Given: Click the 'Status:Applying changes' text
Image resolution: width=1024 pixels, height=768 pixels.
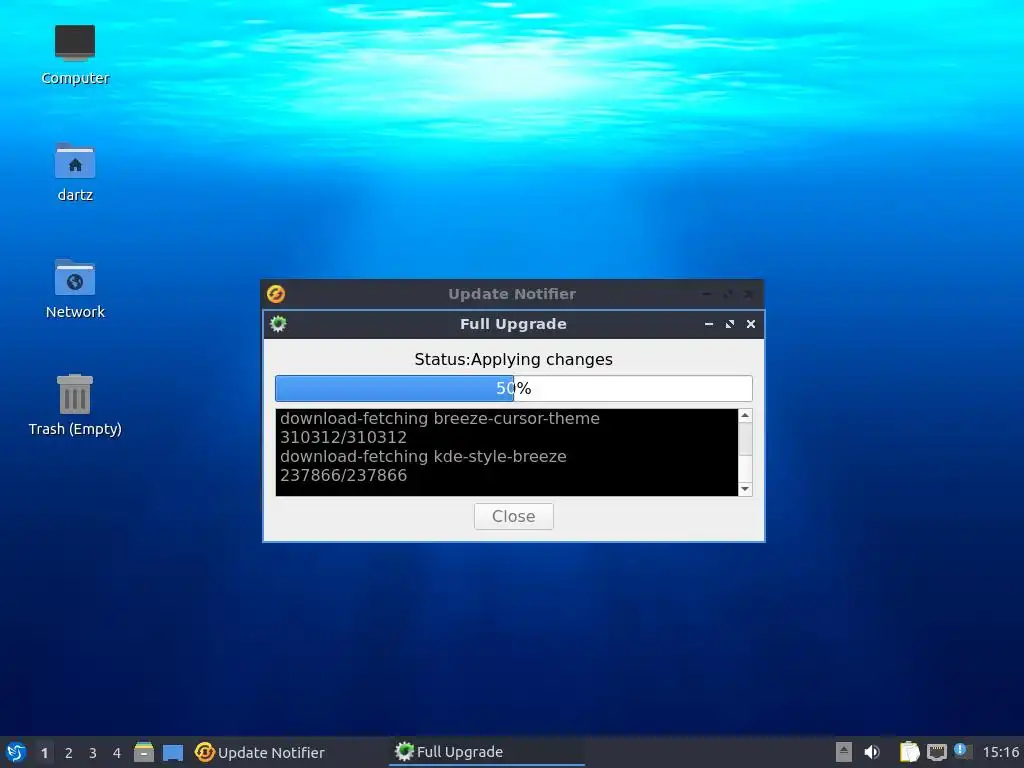Looking at the screenshot, I should [513, 359].
